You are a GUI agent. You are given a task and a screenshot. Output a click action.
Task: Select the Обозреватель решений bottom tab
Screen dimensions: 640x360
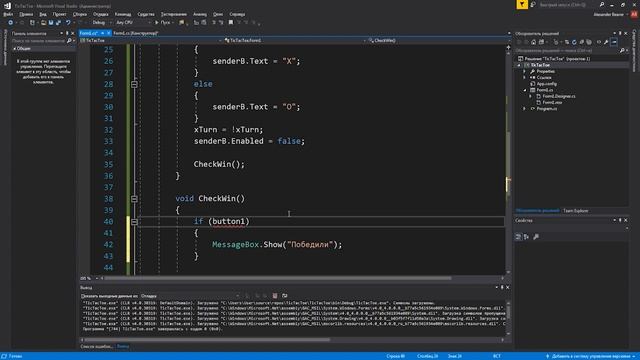point(537,211)
